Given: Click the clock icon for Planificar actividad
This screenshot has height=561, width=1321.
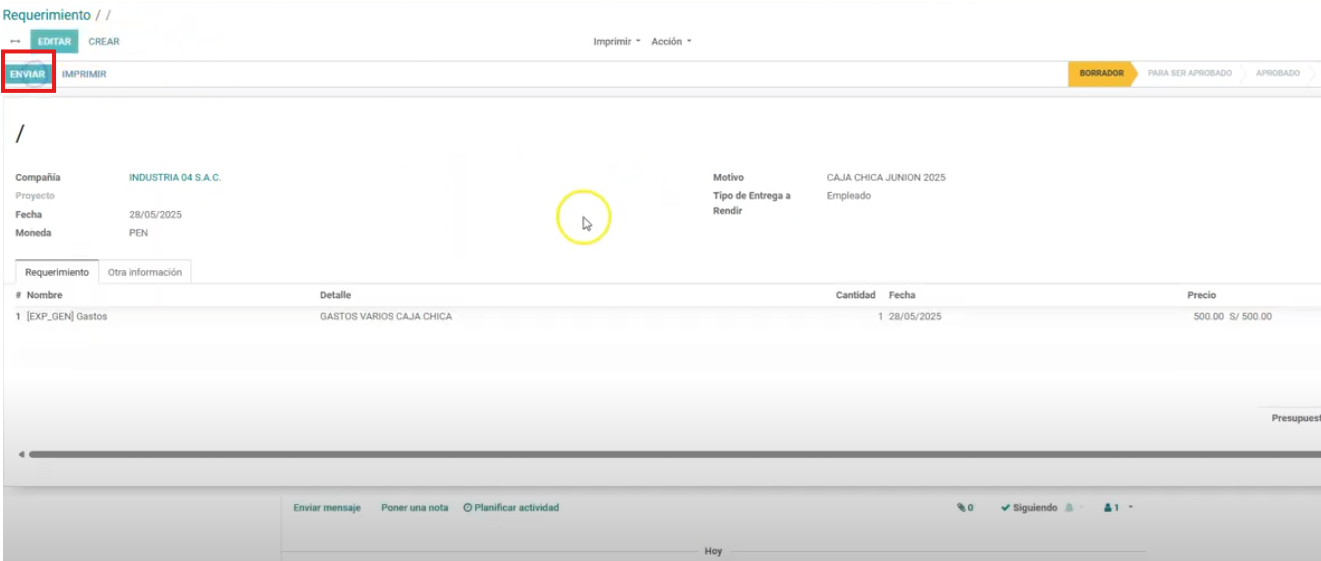Looking at the screenshot, I should (468, 508).
